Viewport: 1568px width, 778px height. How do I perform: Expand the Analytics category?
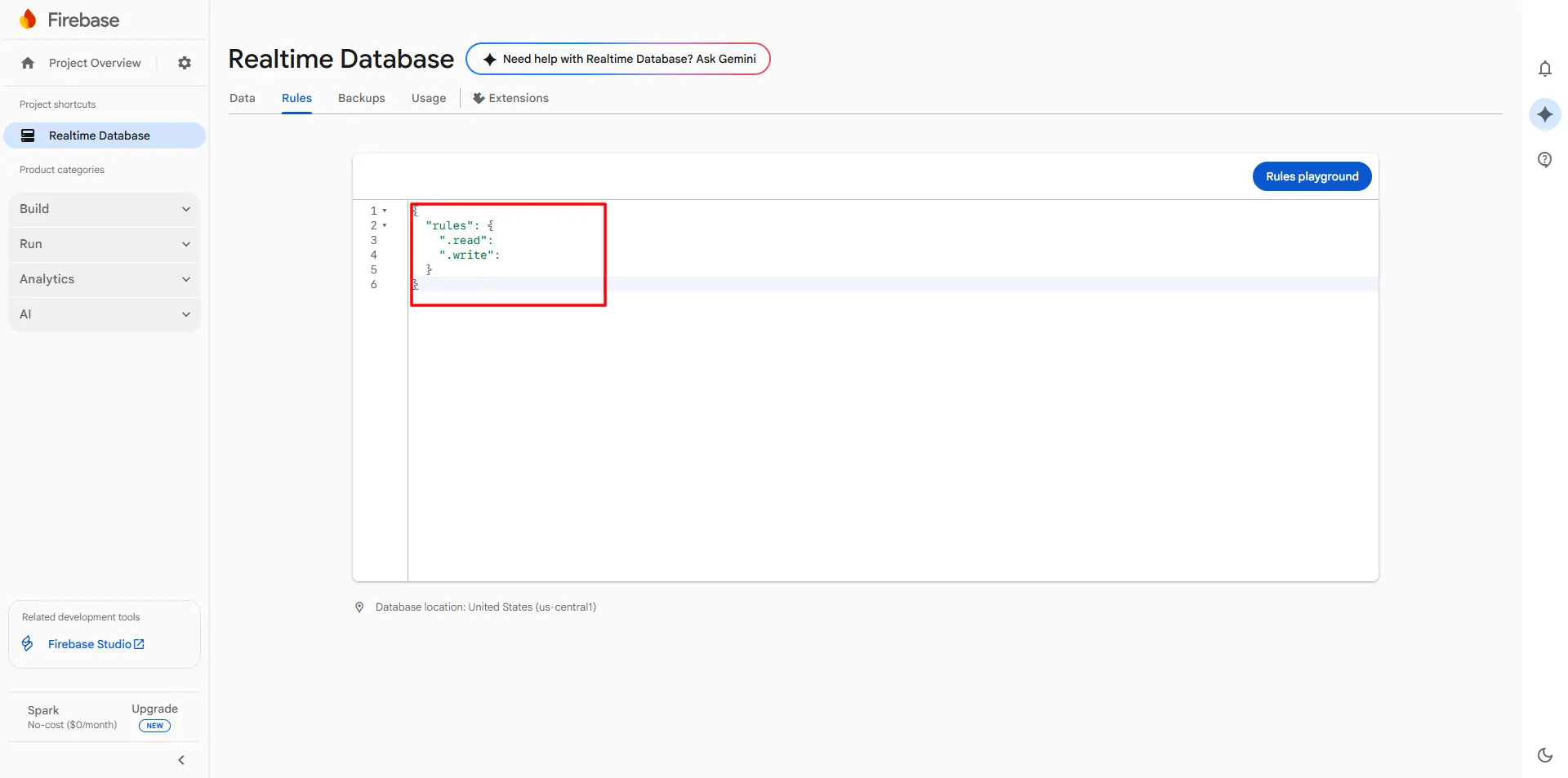pyautogui.click(x=105, y=279)
